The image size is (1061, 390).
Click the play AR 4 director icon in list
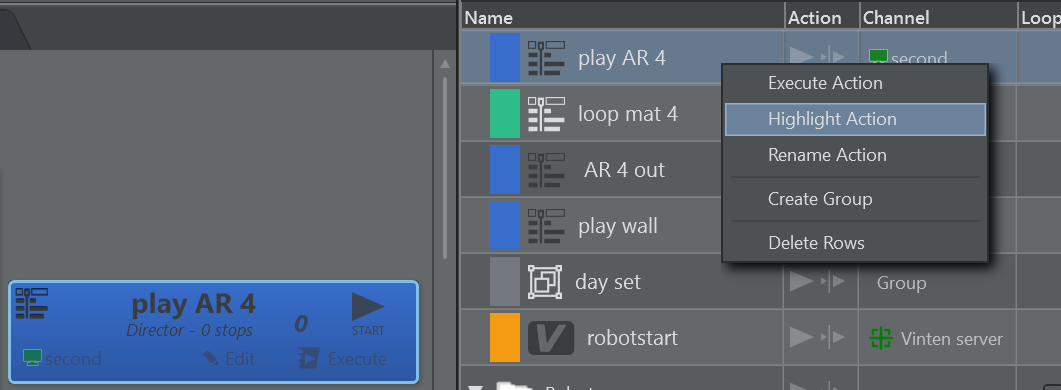click(545, 58)
